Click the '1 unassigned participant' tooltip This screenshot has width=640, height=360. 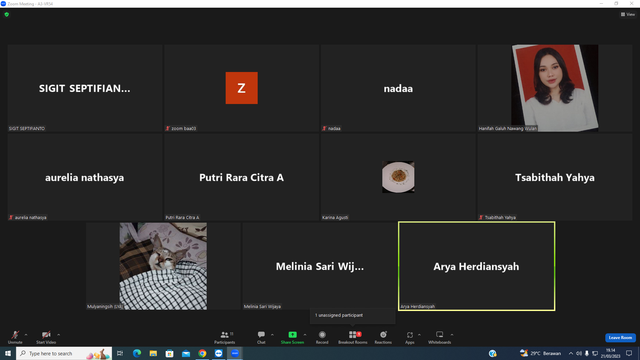click(x=353, y=316)
